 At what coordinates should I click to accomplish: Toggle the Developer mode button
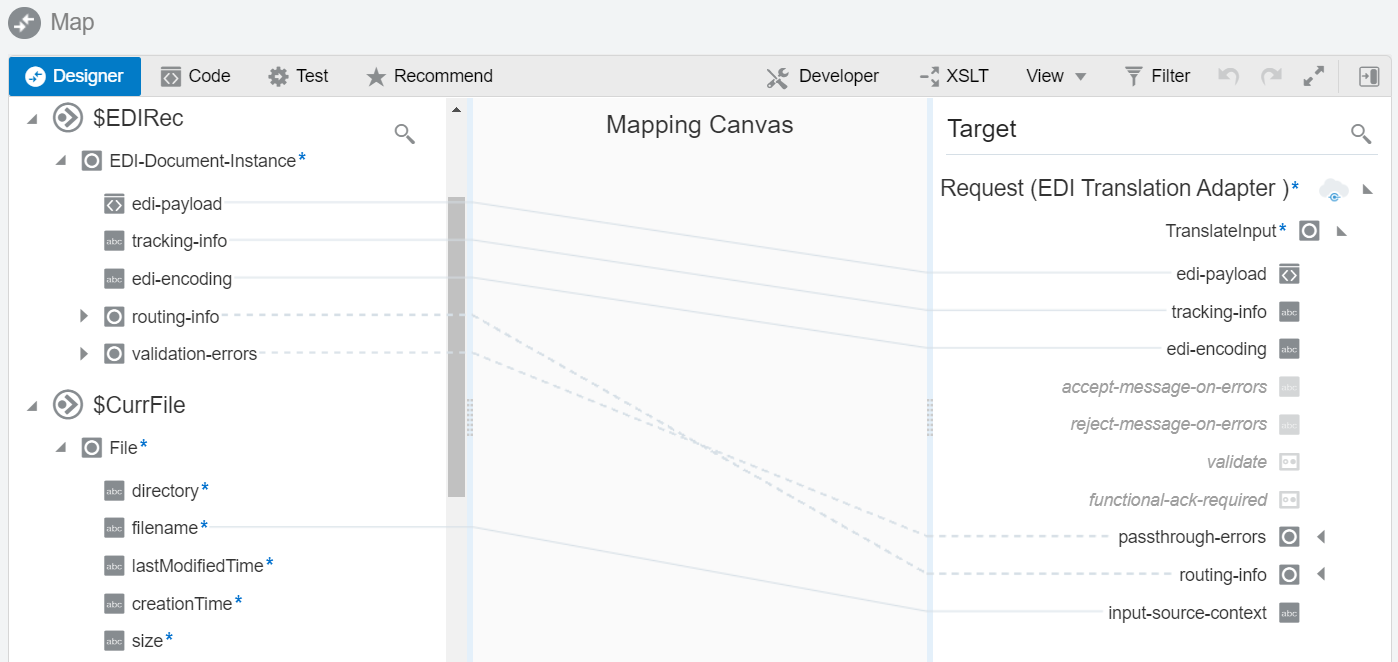click(822, 76)
